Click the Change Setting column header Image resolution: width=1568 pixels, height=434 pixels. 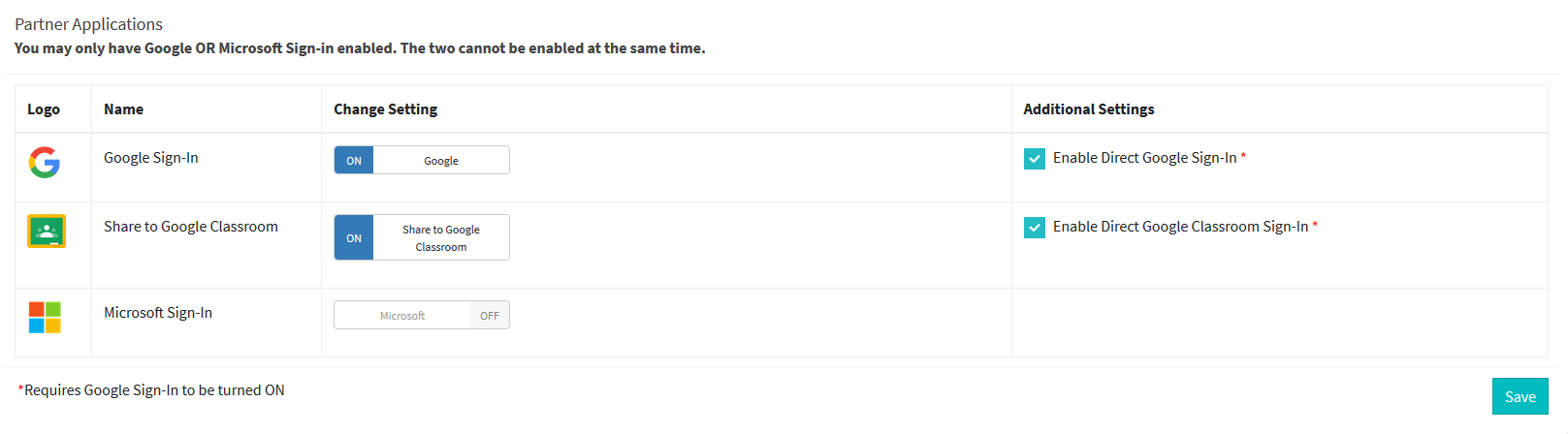click(x=386, y=109)
